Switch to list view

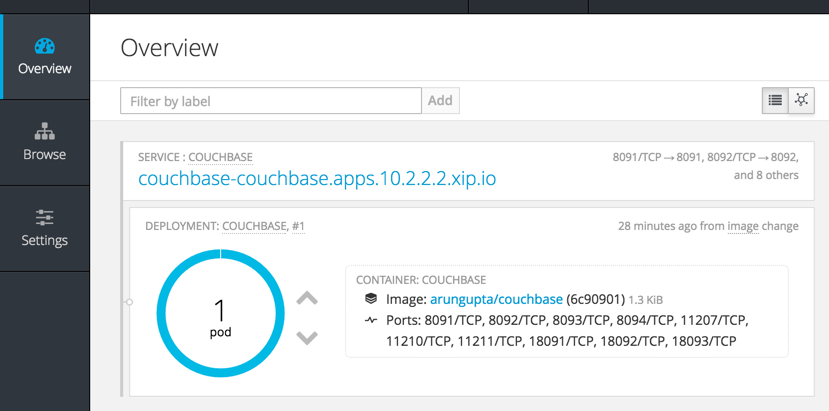click(x=775, y=100)
